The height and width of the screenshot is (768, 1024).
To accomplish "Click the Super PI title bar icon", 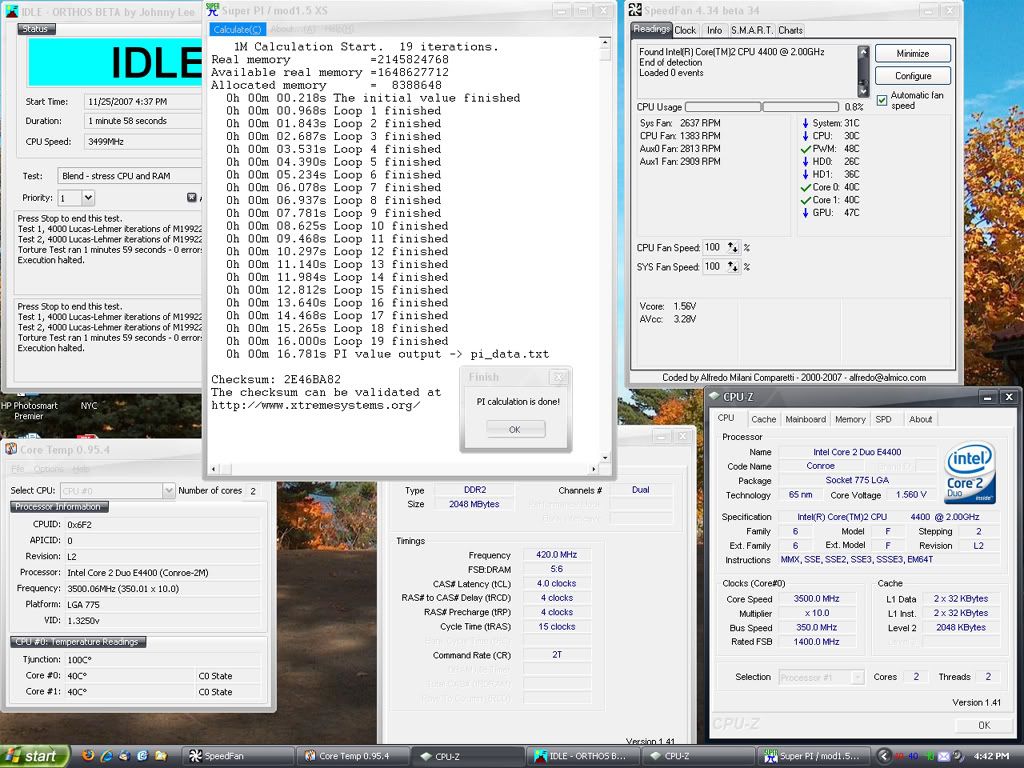I will click(212, 10).
